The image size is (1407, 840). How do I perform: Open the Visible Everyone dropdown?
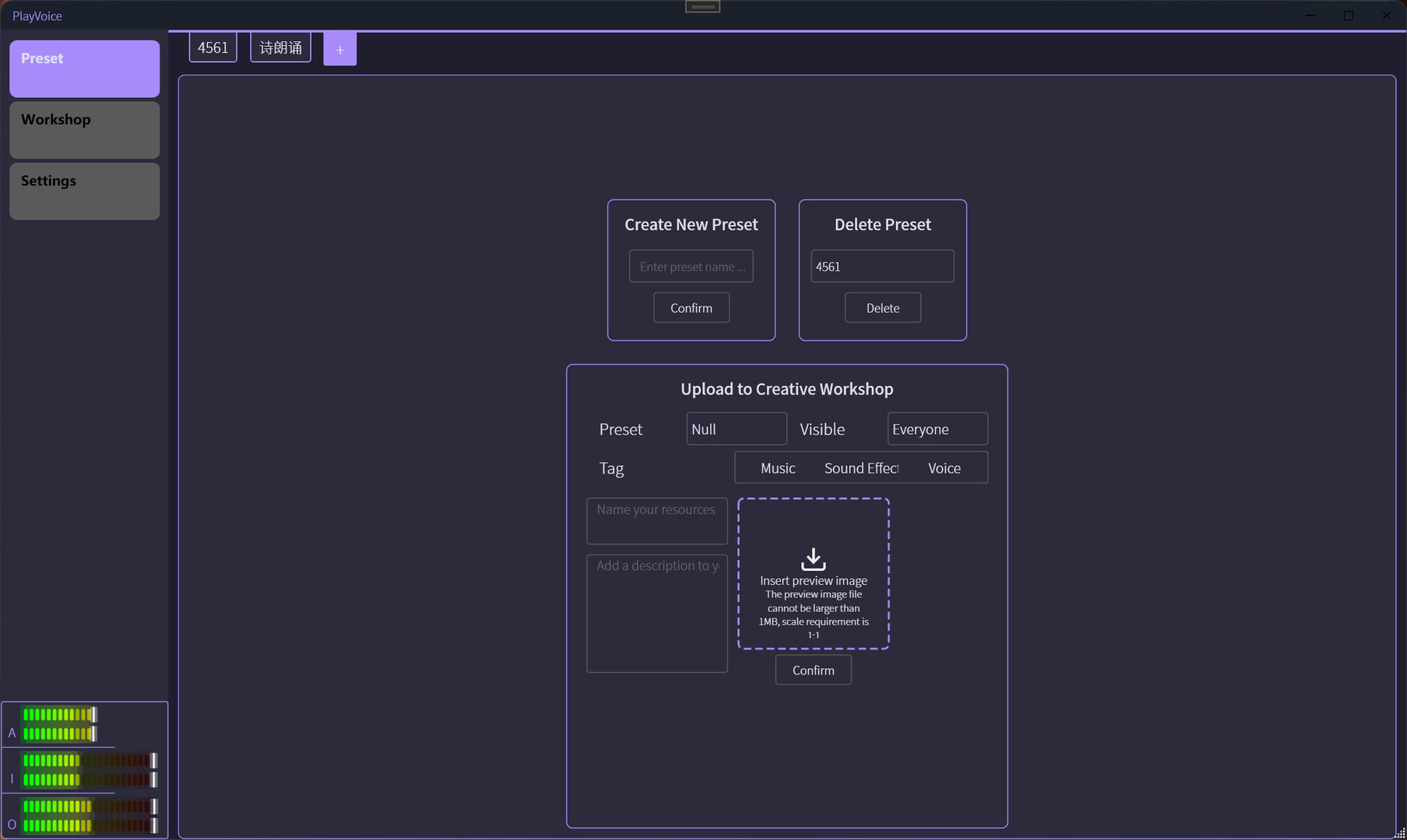point(938,429)
